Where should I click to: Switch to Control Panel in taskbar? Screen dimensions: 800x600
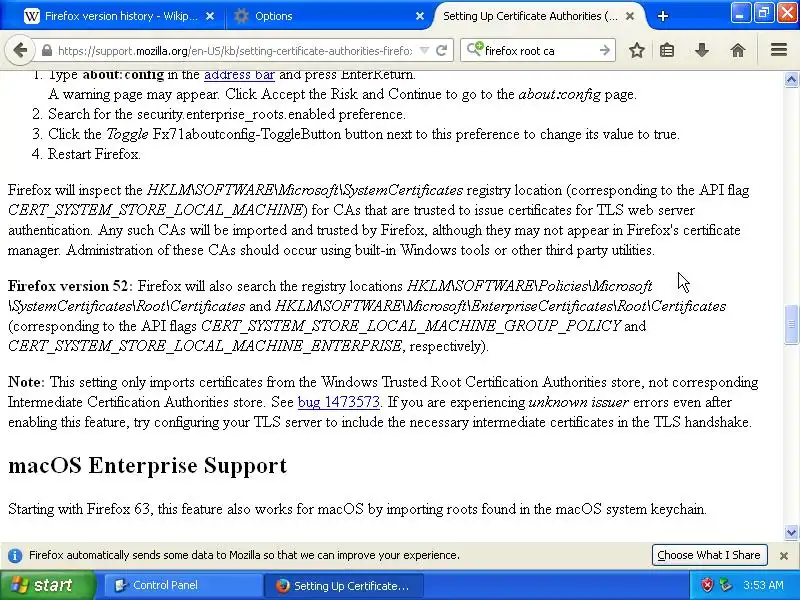[x=183, y=586]
